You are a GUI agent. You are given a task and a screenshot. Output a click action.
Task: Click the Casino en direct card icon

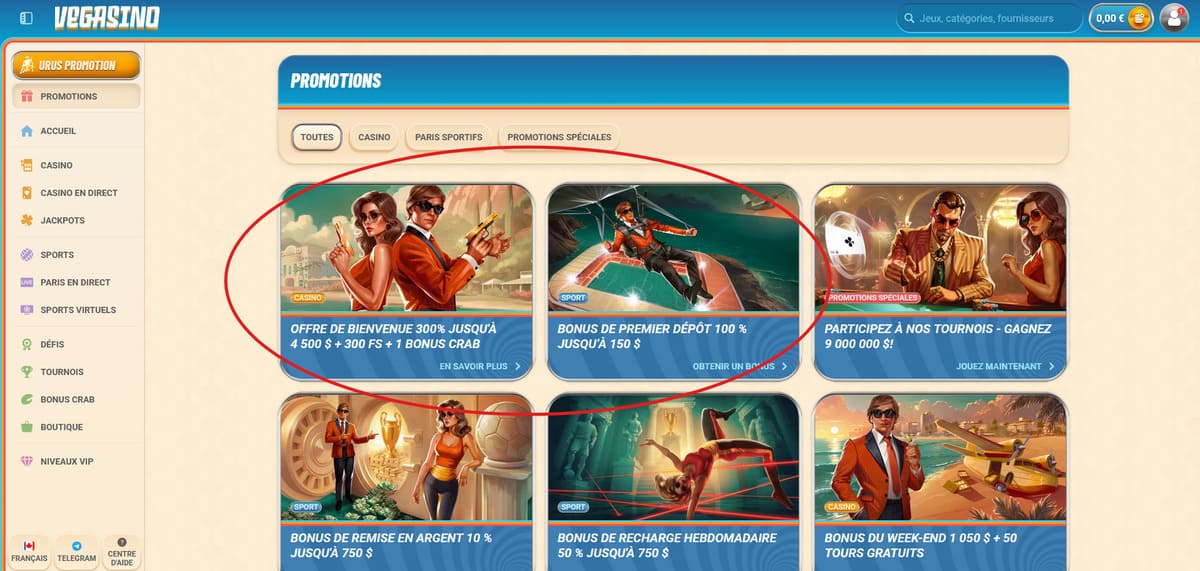point(27,193)
